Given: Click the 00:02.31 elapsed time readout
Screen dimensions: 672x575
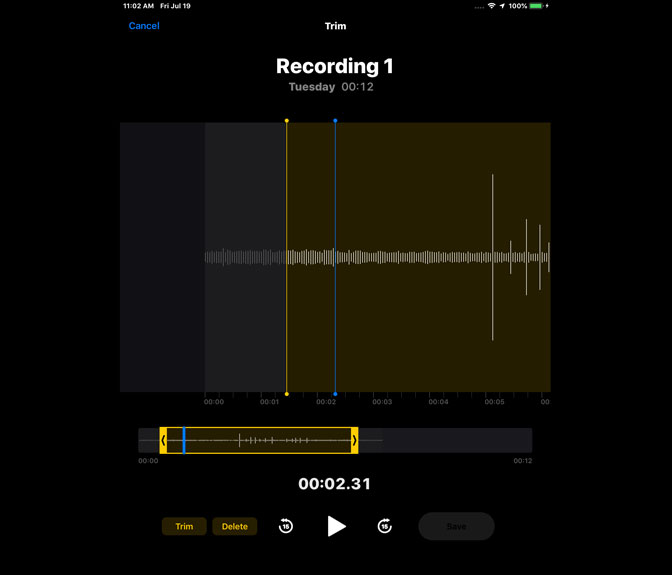Looking at the screenshot, I should (335, 484).
